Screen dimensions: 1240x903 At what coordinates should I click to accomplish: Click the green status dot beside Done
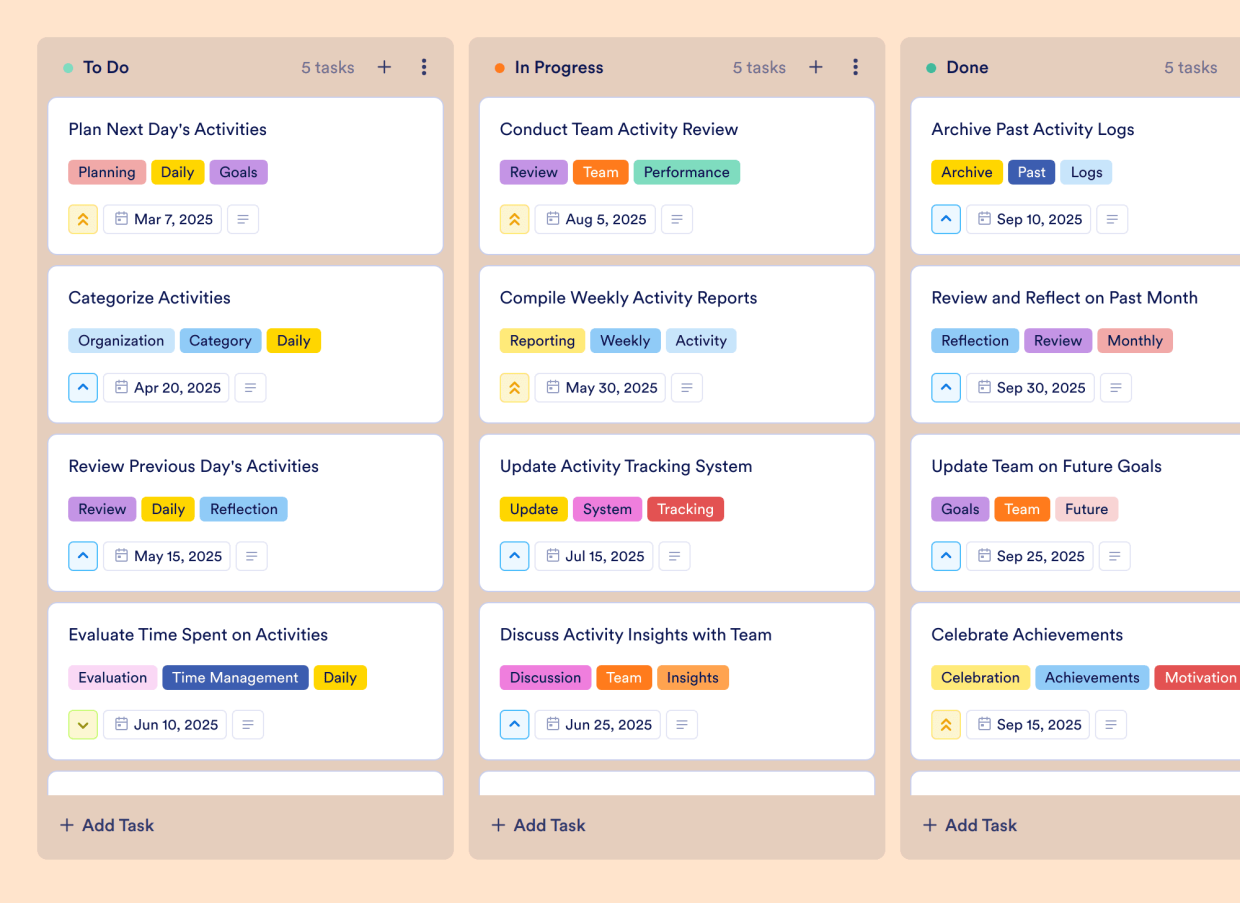[x=930, y=67]
